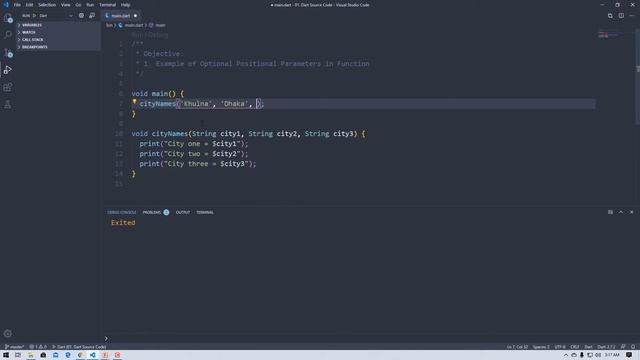The image size is (640, 360).
Task: Open the Source Control view
Action: tap(8, 52)
